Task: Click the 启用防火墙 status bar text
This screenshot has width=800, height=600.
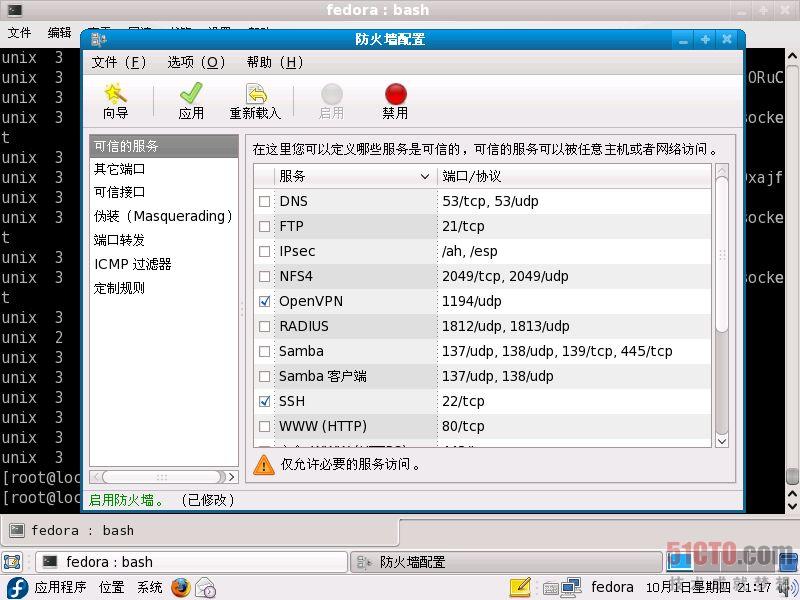Action: coord(127,500)
